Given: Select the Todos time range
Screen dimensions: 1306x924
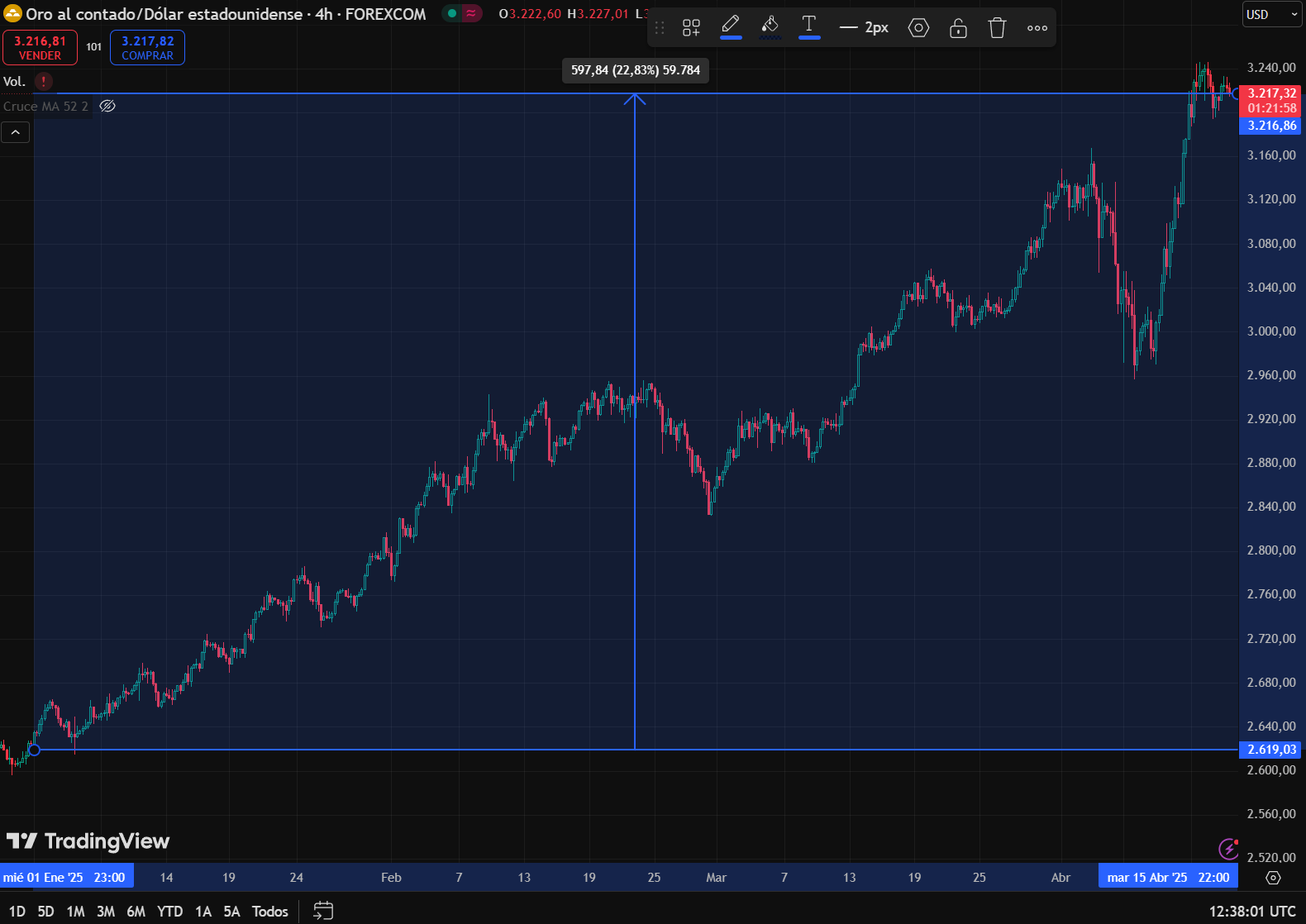Looking at the screenshot, I should [x=270, y=911].
